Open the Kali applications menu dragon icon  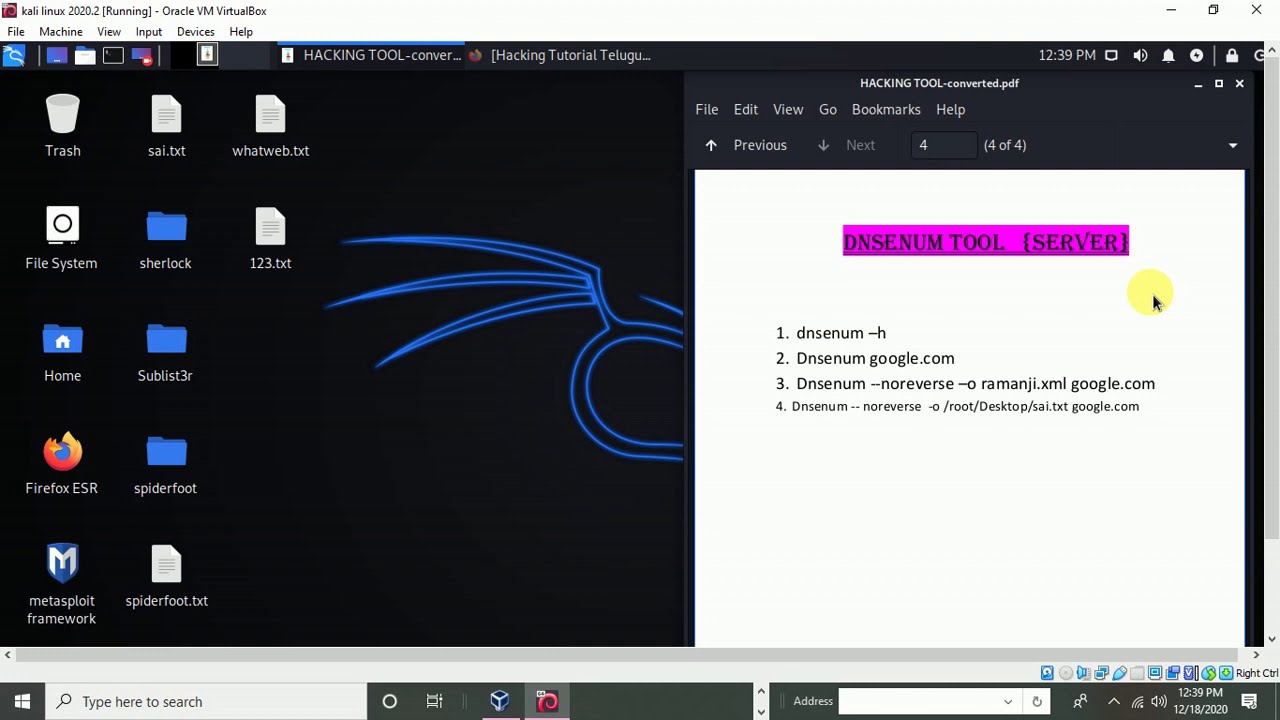14,56
